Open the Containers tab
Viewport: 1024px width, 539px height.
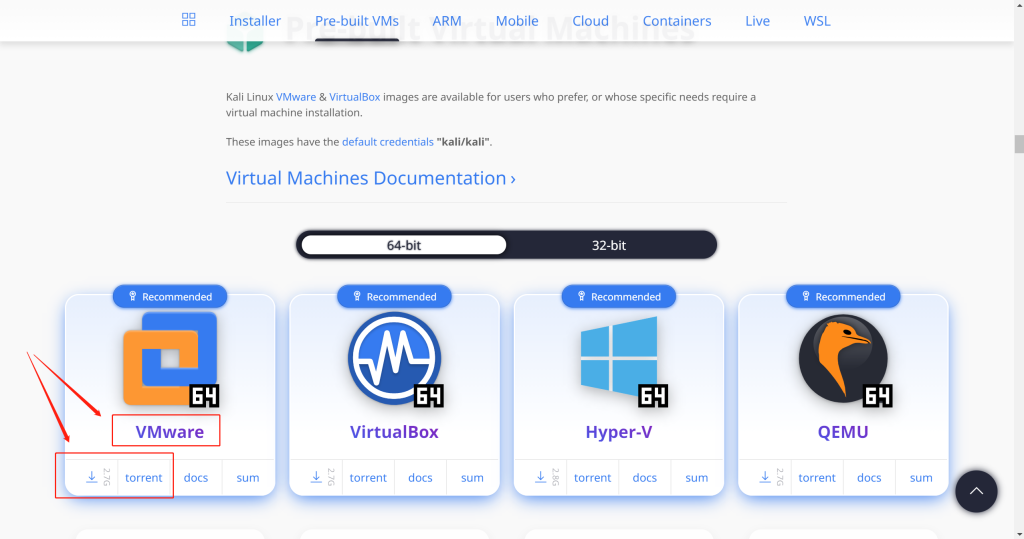(x=677, y=21)
